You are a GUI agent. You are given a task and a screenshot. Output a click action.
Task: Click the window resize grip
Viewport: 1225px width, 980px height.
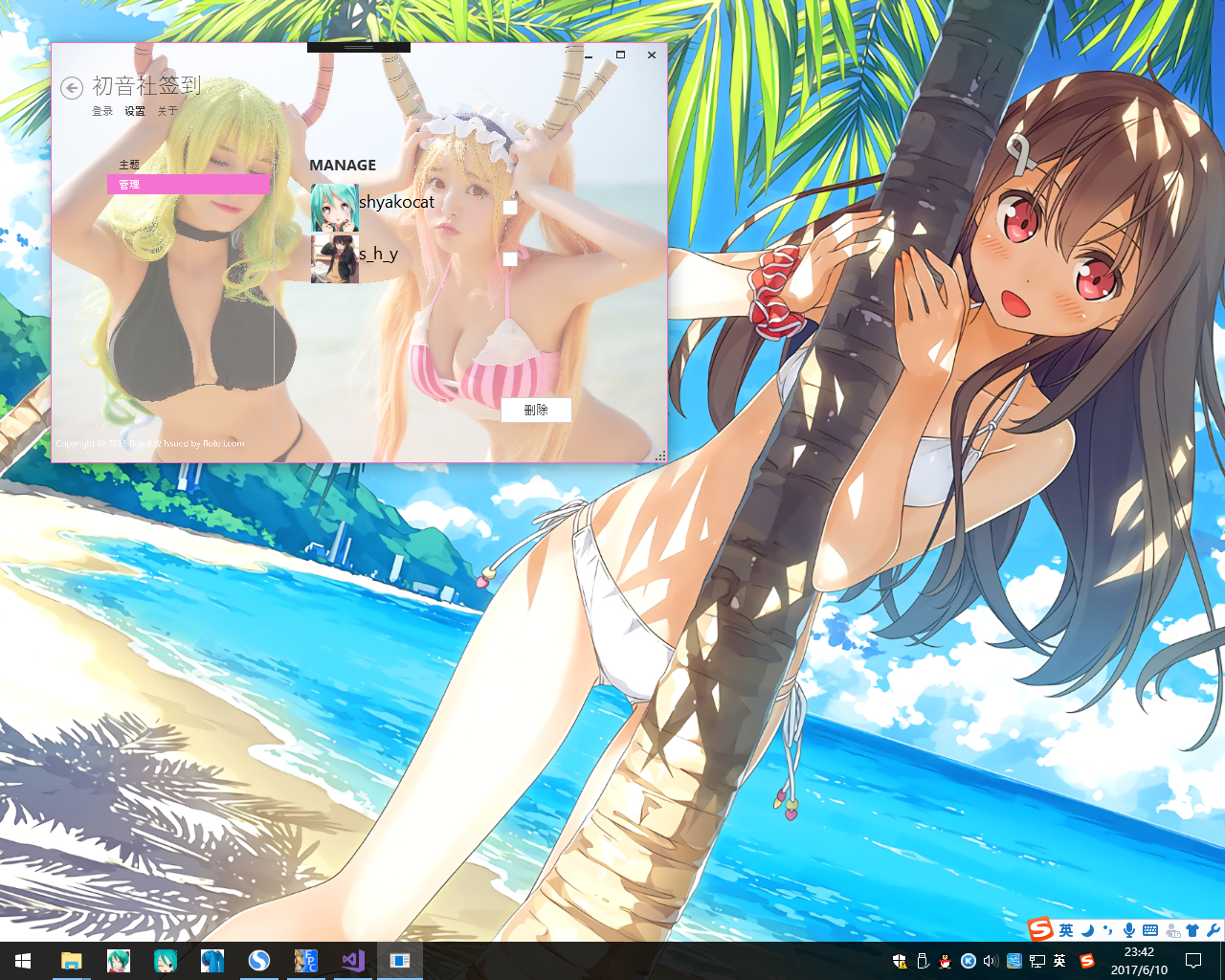click(660, 457)
